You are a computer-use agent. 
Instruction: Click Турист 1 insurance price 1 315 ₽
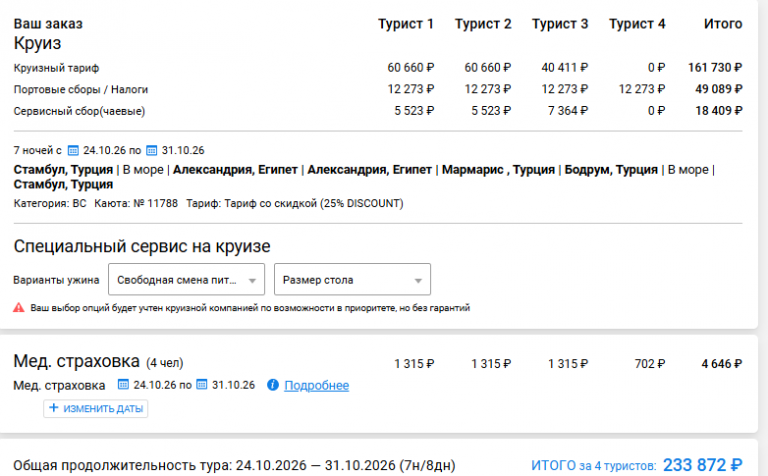coord(414,364)
